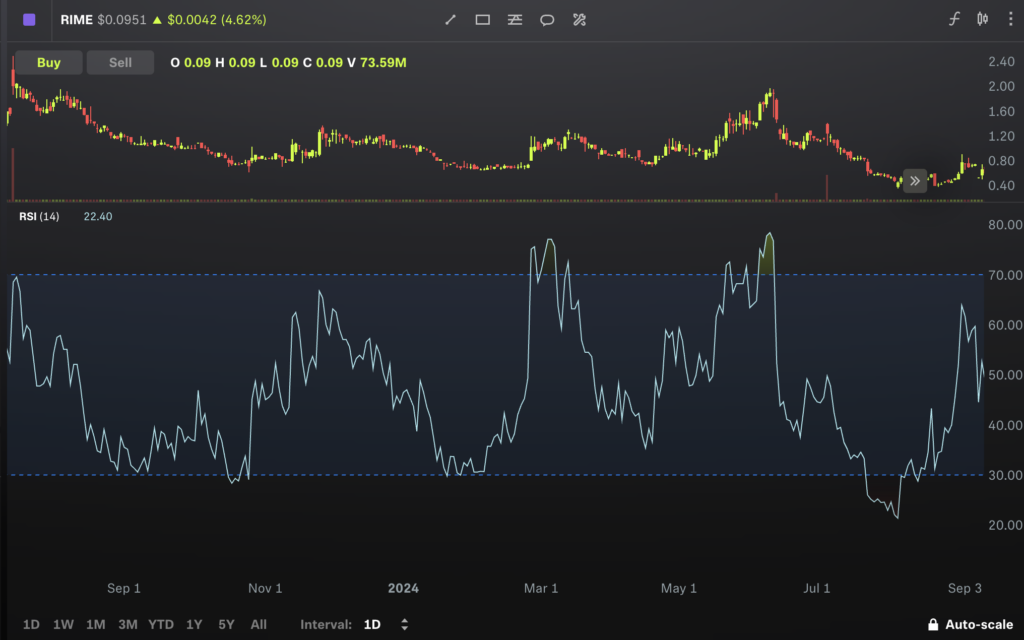Screen dimensions: 1024x640
Task: Click the purple symbol color swatch
Action: tap(28, 18)
